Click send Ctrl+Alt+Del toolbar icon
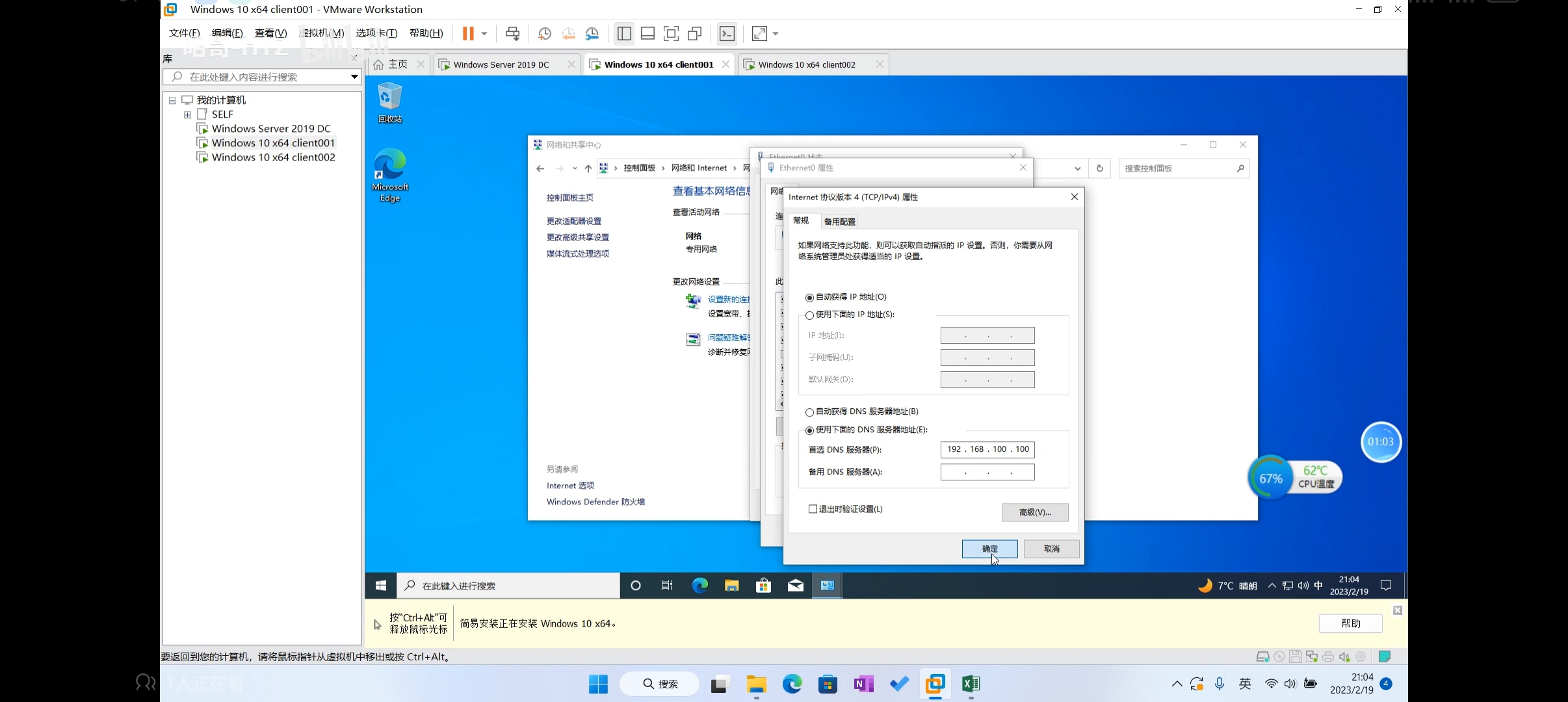1568x702 pixels. (x=512, y=33)
